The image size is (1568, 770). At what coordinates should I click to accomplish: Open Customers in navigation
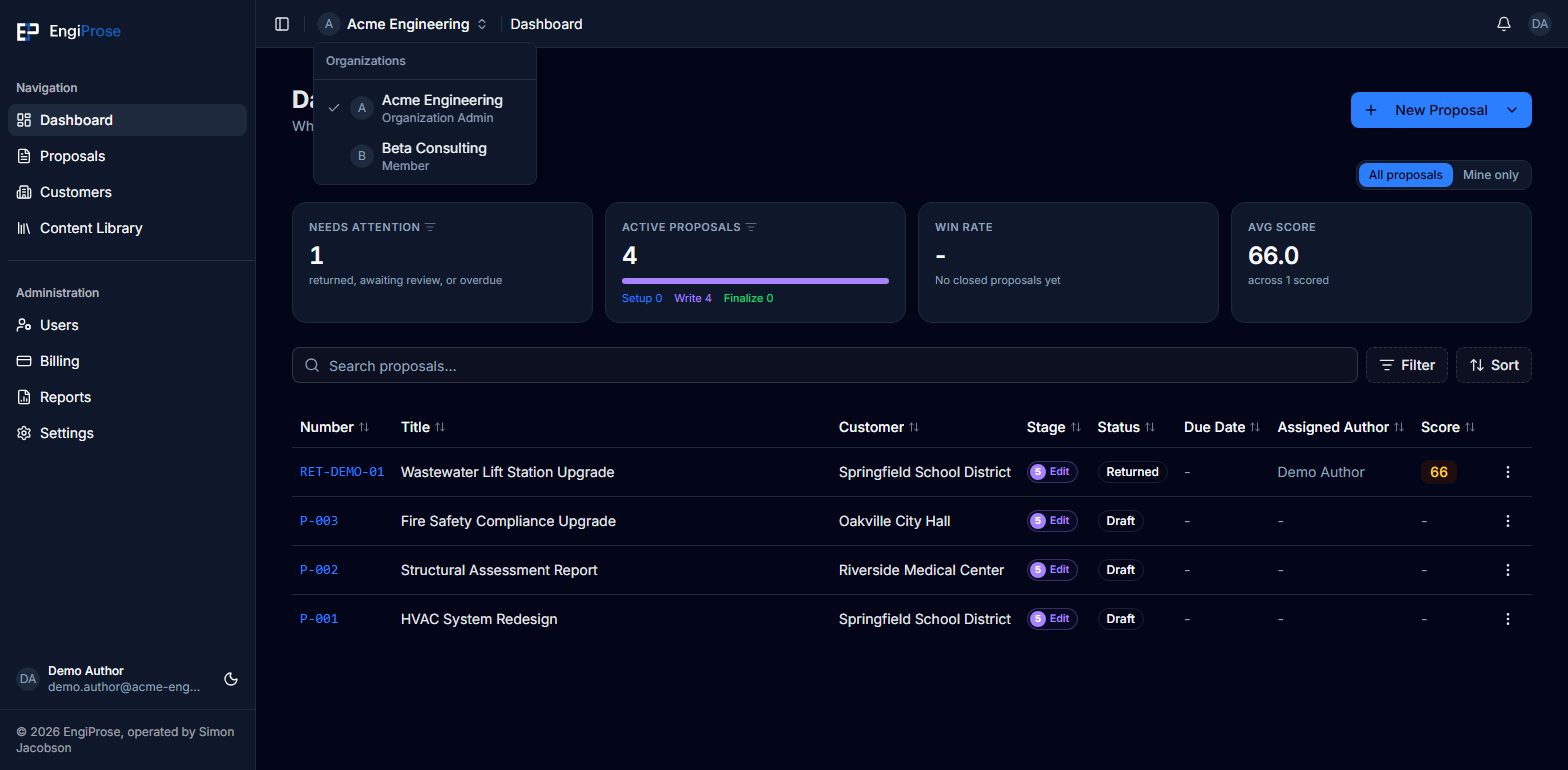pos(127,192)
